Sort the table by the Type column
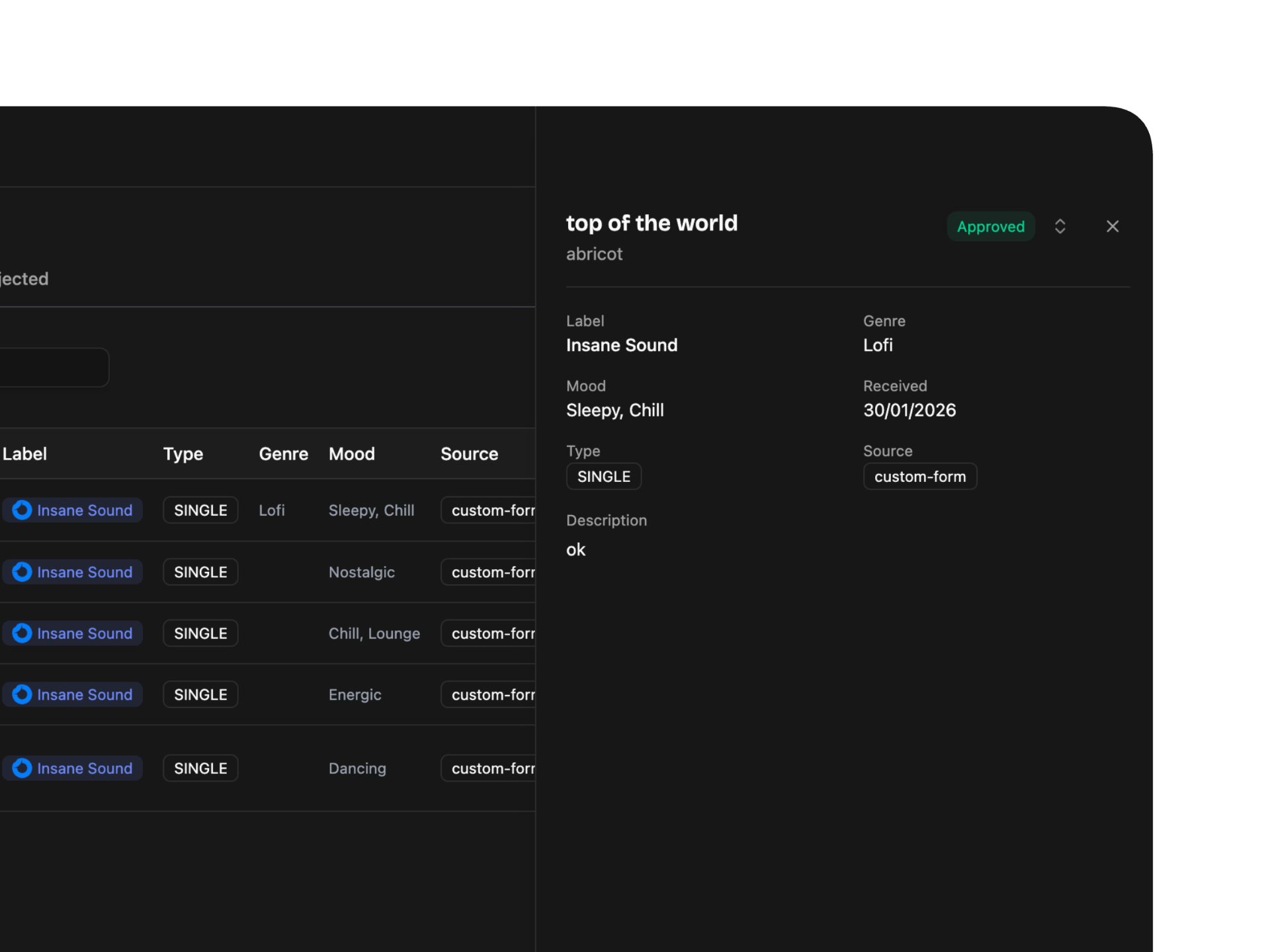This screenshot has height=952, width=1270. [x=183, y=454]
